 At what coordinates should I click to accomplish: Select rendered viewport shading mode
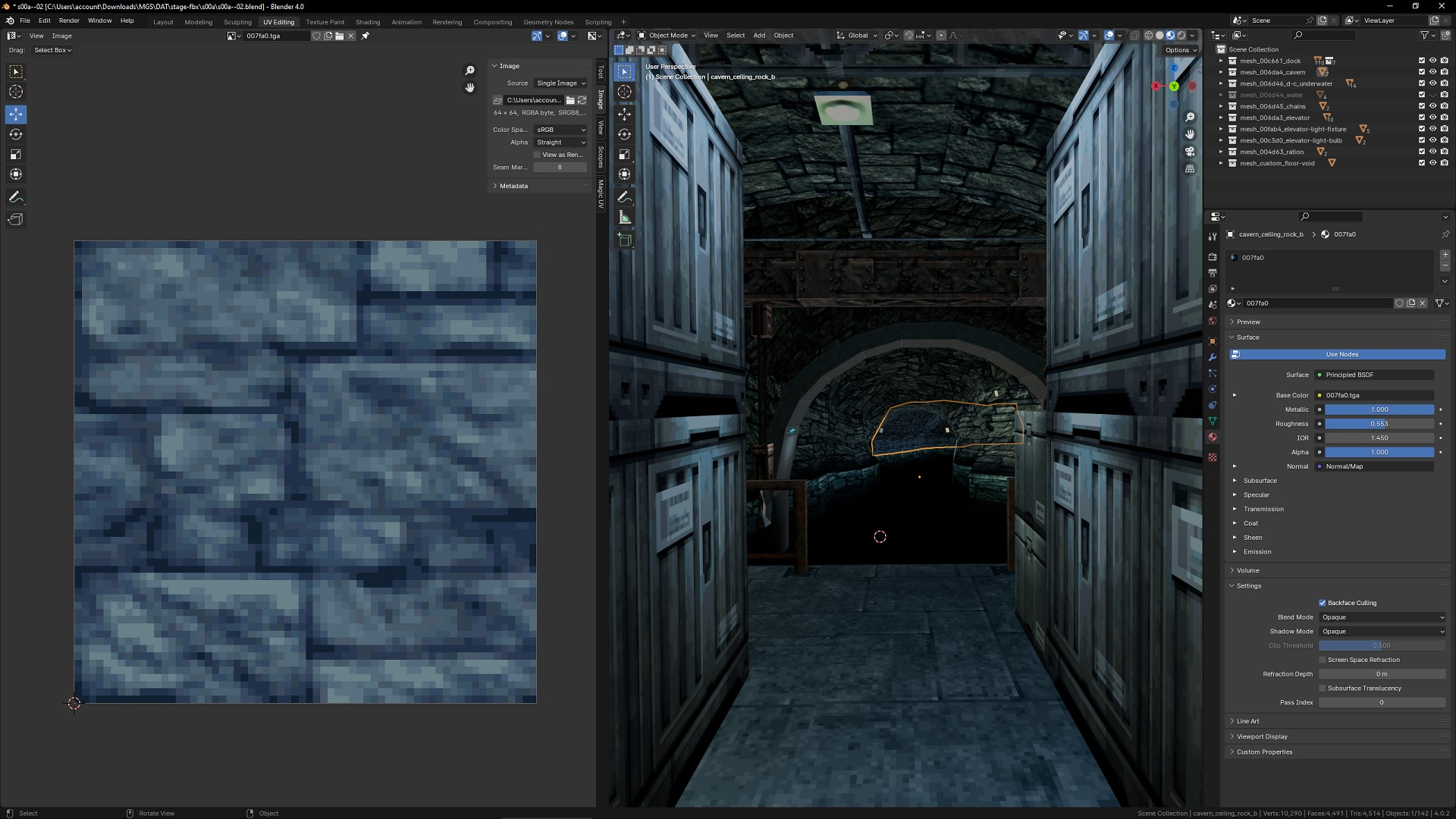pyautogui.click(x=1181, y=36)
